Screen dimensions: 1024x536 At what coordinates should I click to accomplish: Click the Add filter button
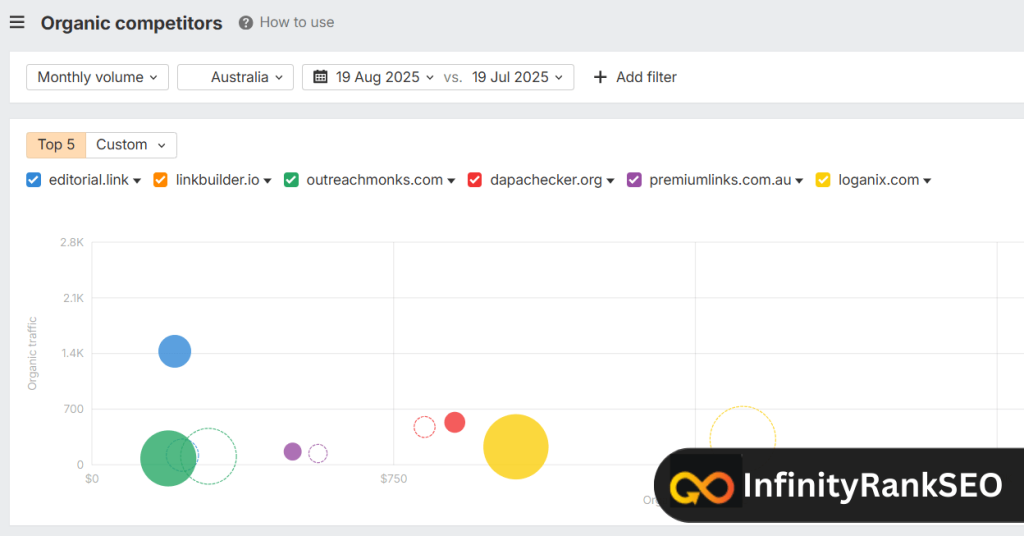(635, 77)
